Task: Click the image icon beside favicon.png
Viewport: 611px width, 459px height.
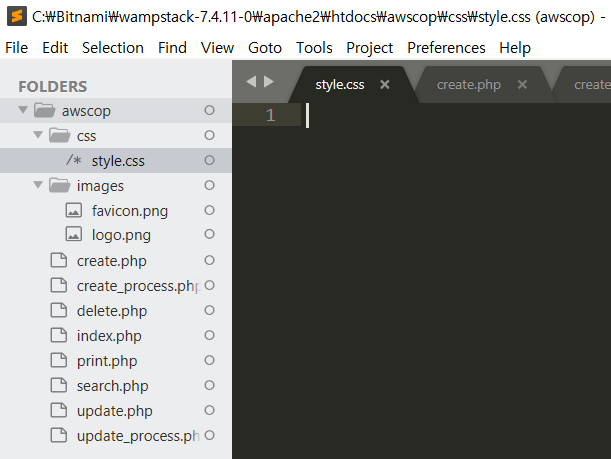Action: [74, 210]
